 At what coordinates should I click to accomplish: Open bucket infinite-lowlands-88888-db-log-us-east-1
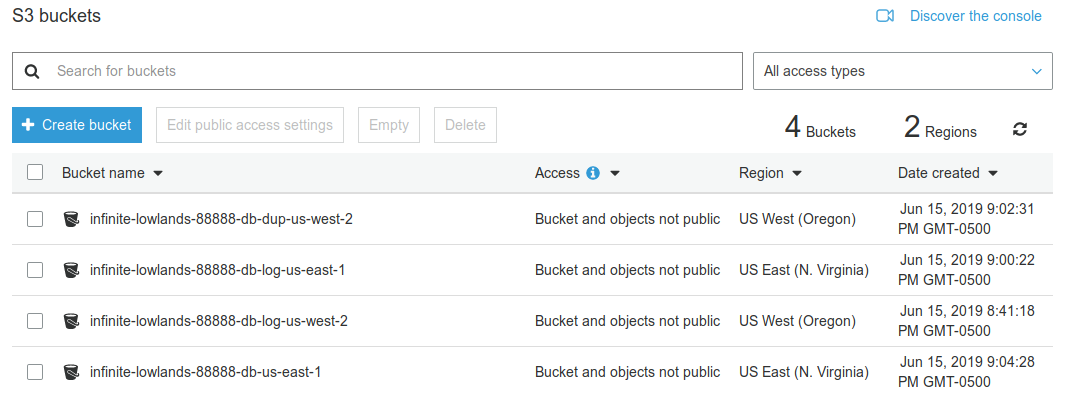coord(217,270)
